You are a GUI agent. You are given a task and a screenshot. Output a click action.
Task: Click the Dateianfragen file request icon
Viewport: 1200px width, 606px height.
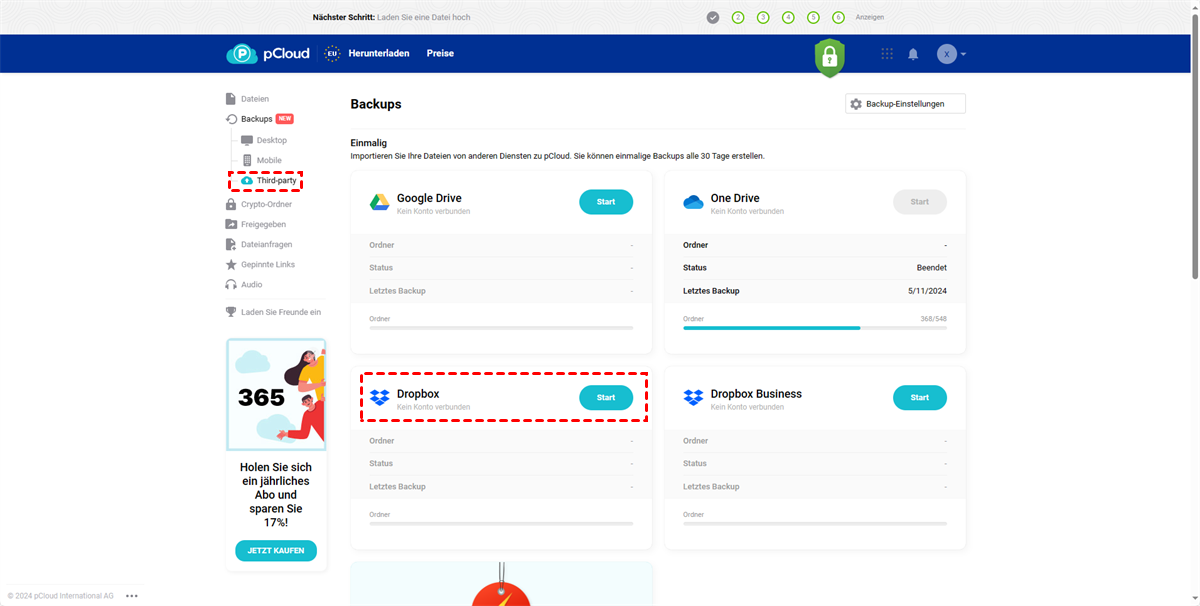tap(231, 244)
